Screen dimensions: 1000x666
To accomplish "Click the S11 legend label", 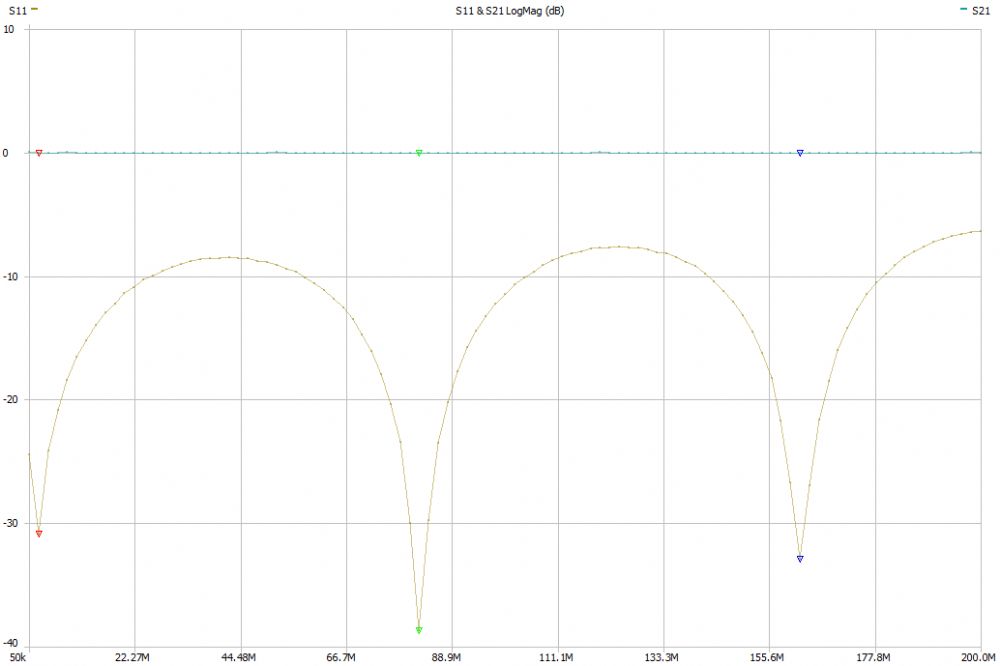I will (x=16, y=9).
